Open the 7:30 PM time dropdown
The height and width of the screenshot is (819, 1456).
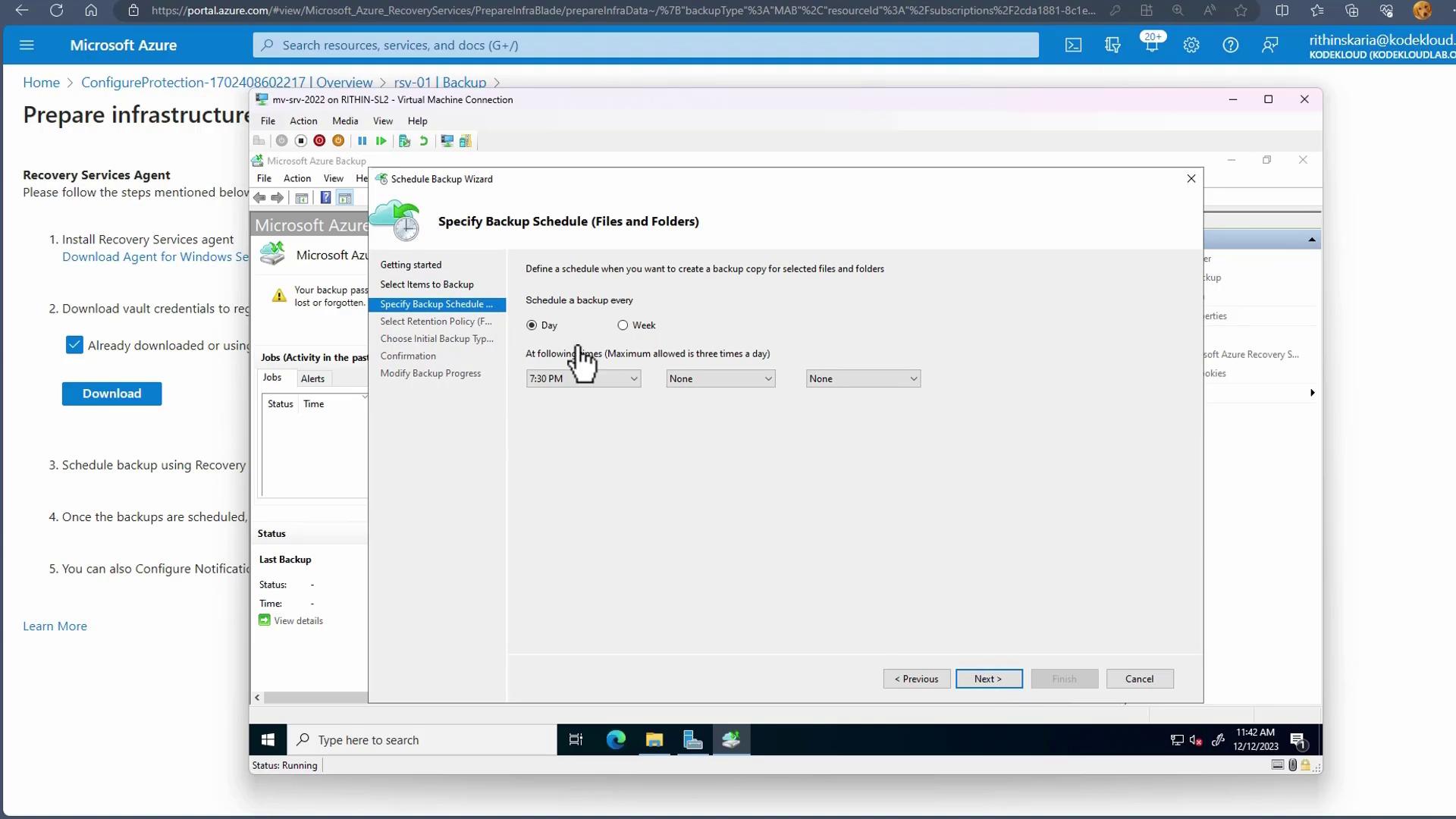583,379
